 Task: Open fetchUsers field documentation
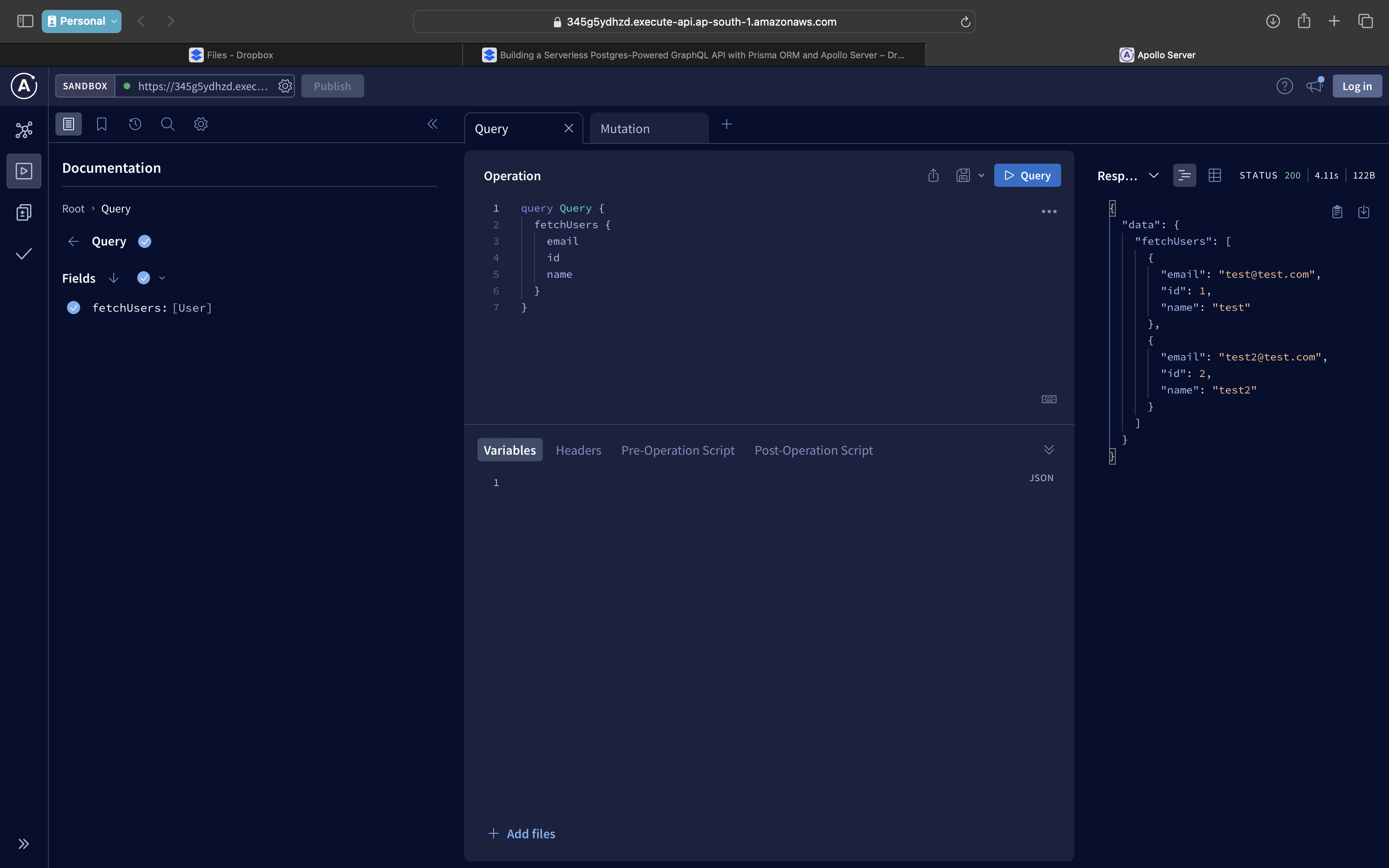[x=152, y=308]
